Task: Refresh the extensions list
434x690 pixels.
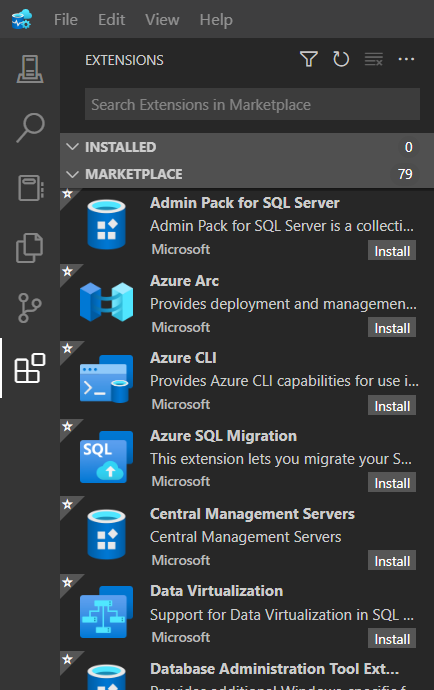Action: (x=341, y=59)
